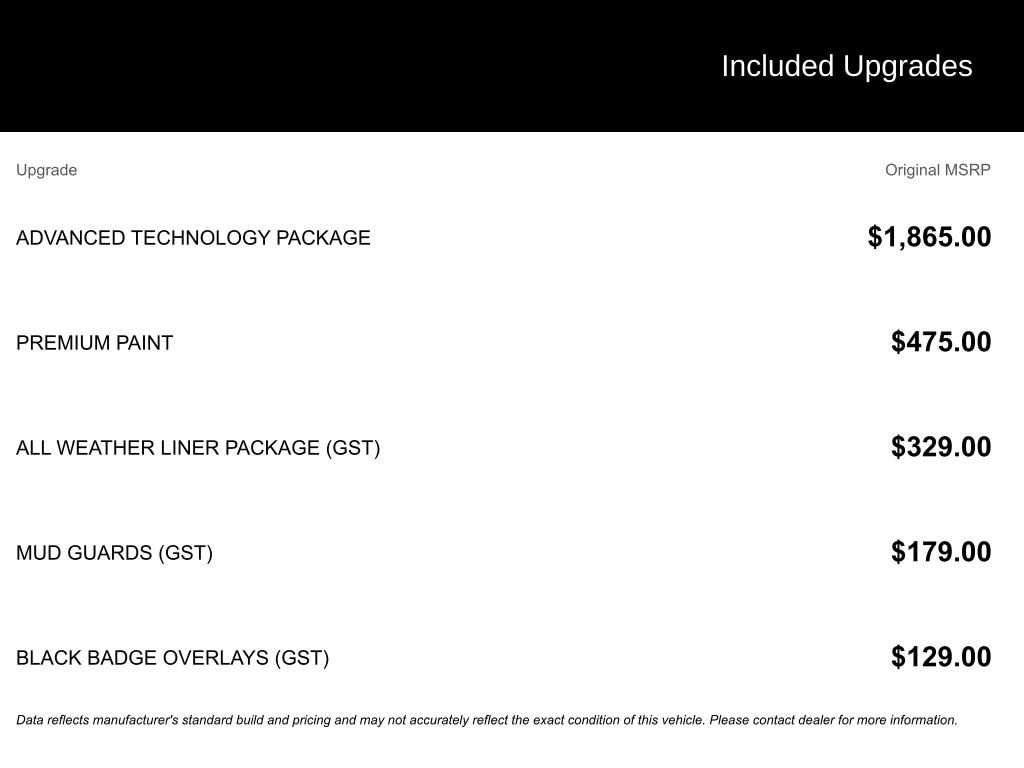Click the Original MSRP column header

pyautogui.click(x=937, y=170)
